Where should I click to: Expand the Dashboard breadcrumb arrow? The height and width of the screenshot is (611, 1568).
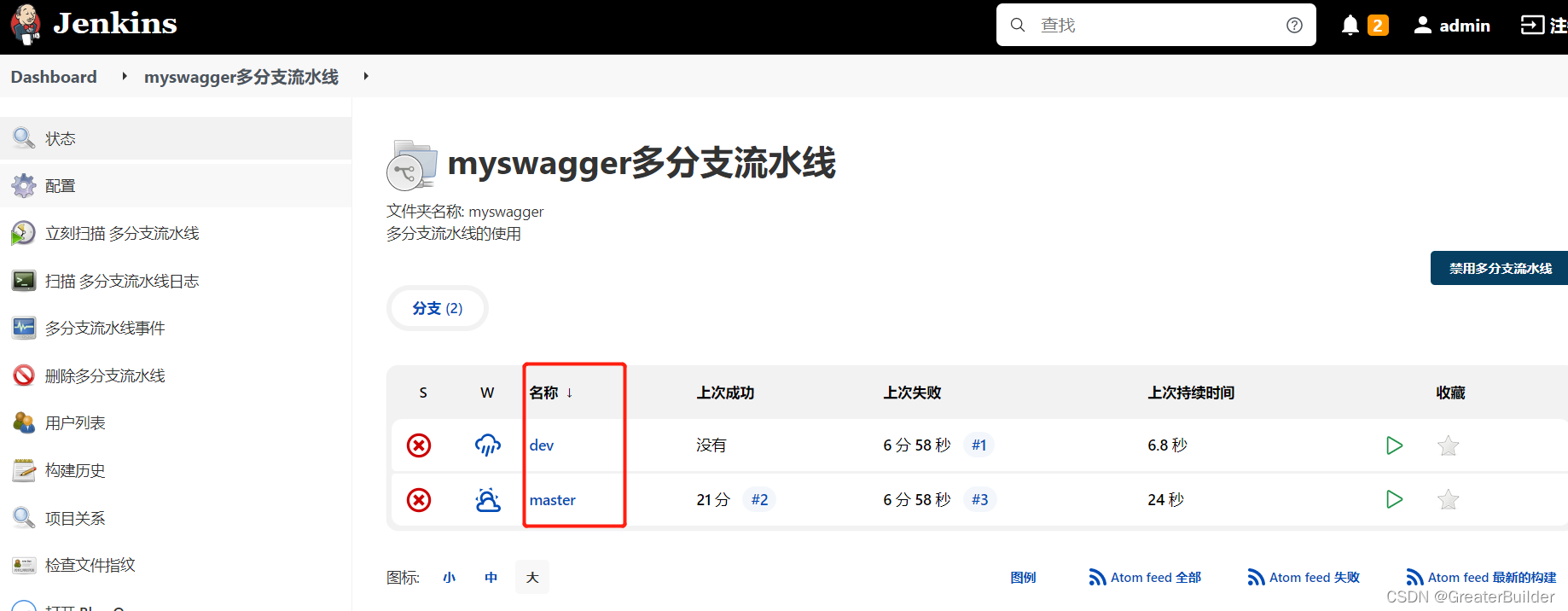(x=125, y=76)
